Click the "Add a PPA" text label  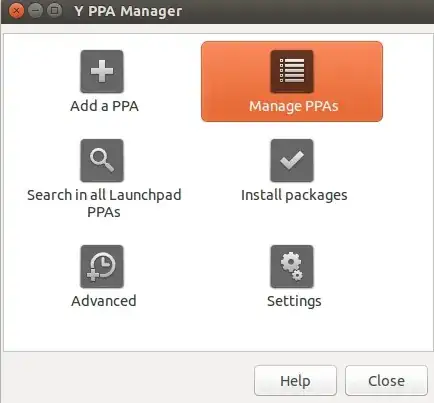pyautogui.click(x=104, y=106)
